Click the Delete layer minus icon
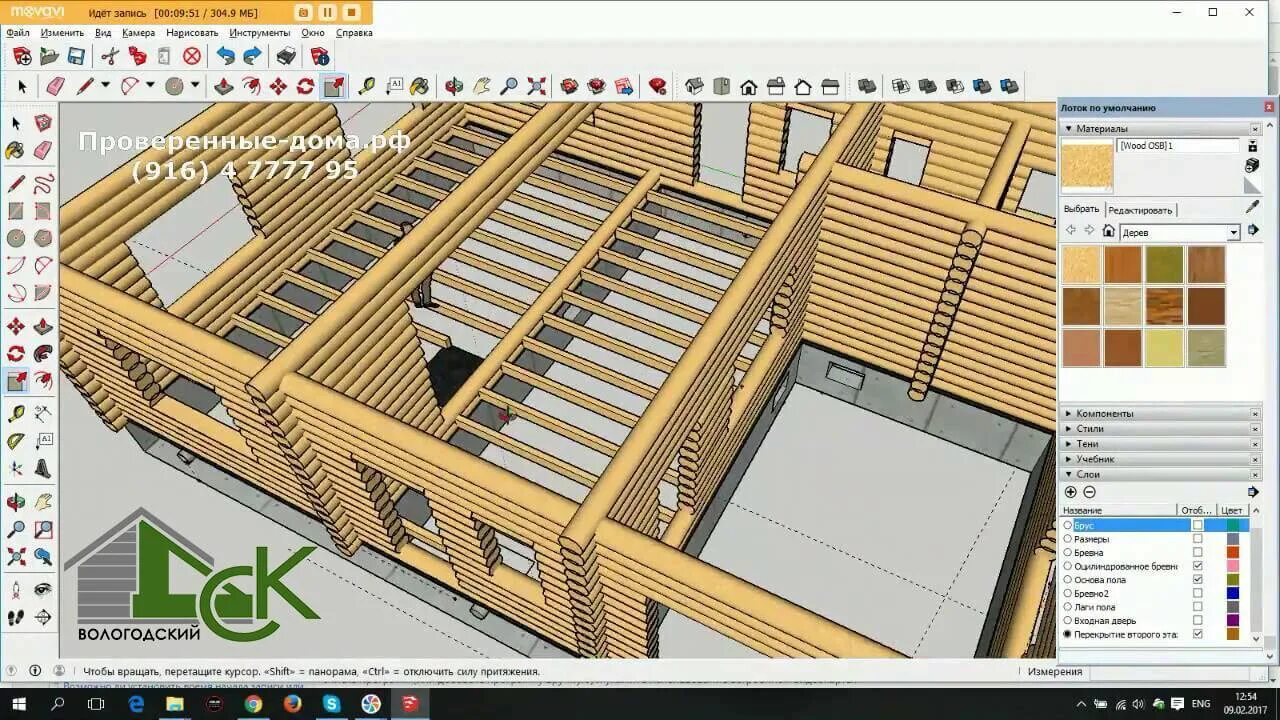The image size is (1280, 720). (1089, 492)
